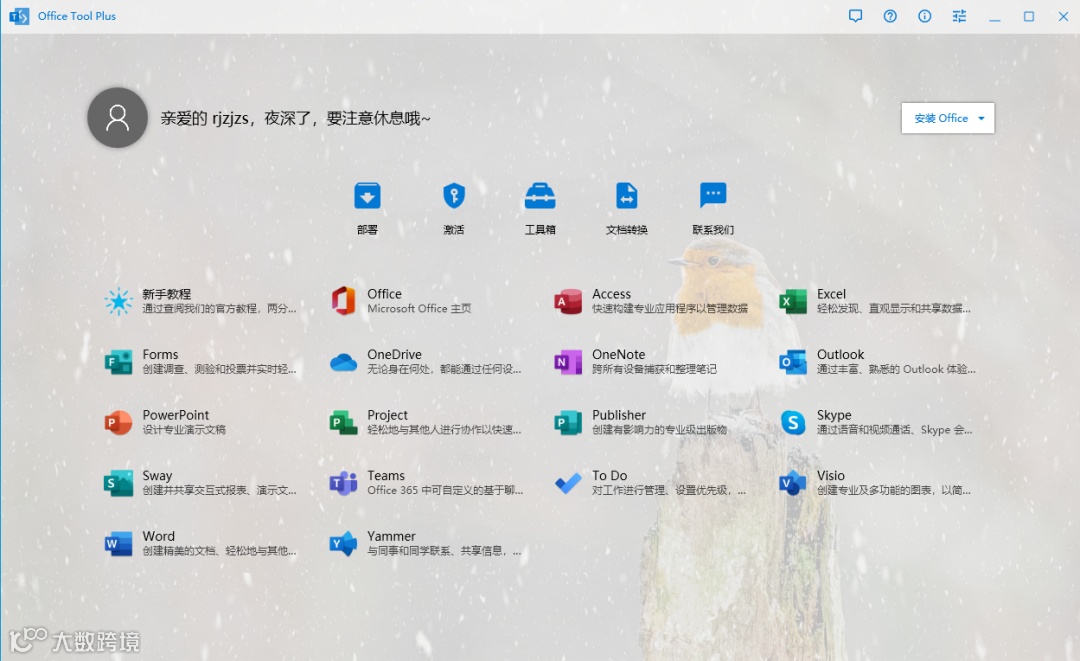Click the To Do checkmark icon
The width and height of the screenshot is (1080, 661).
(568, 483)
